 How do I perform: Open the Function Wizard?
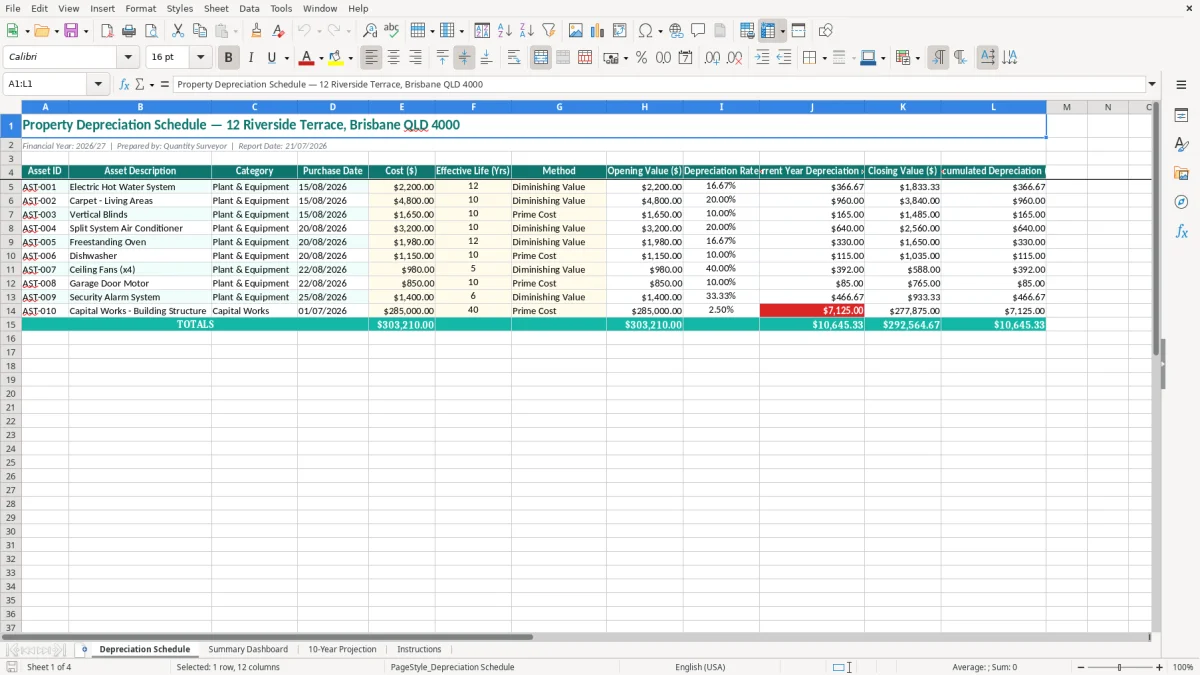[125, 84]
